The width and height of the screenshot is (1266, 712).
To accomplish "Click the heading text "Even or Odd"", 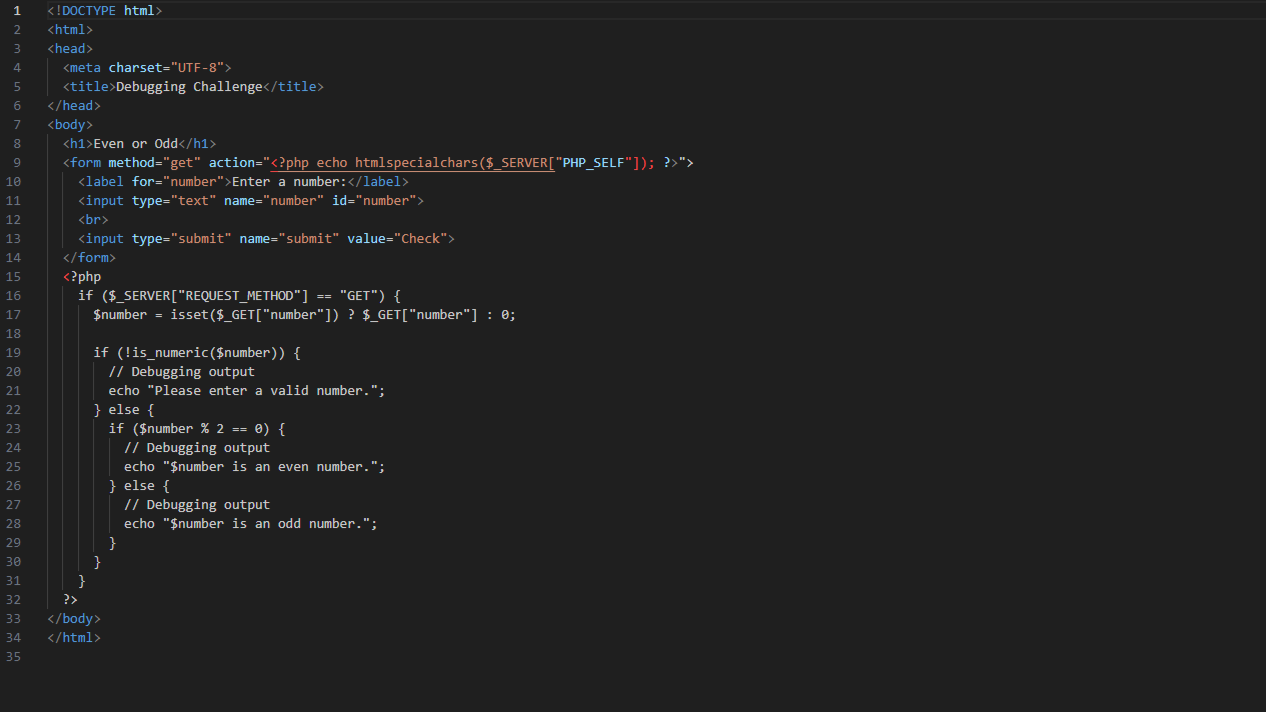I will [135, 143].
